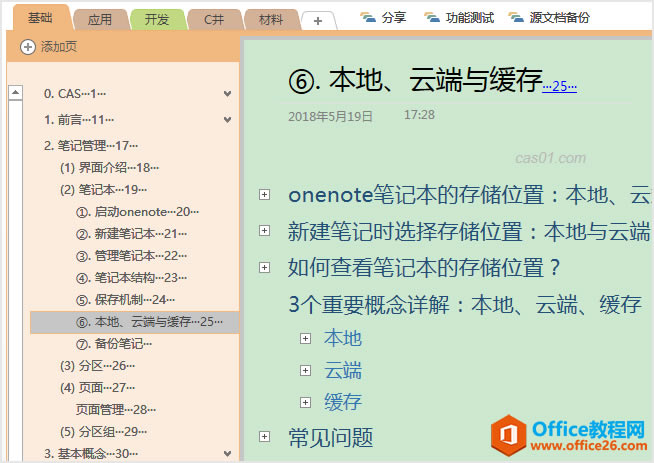Click the add page plus icon
Image resolution: width=654 pixels, height=463 pixels.
click(28, 47)
